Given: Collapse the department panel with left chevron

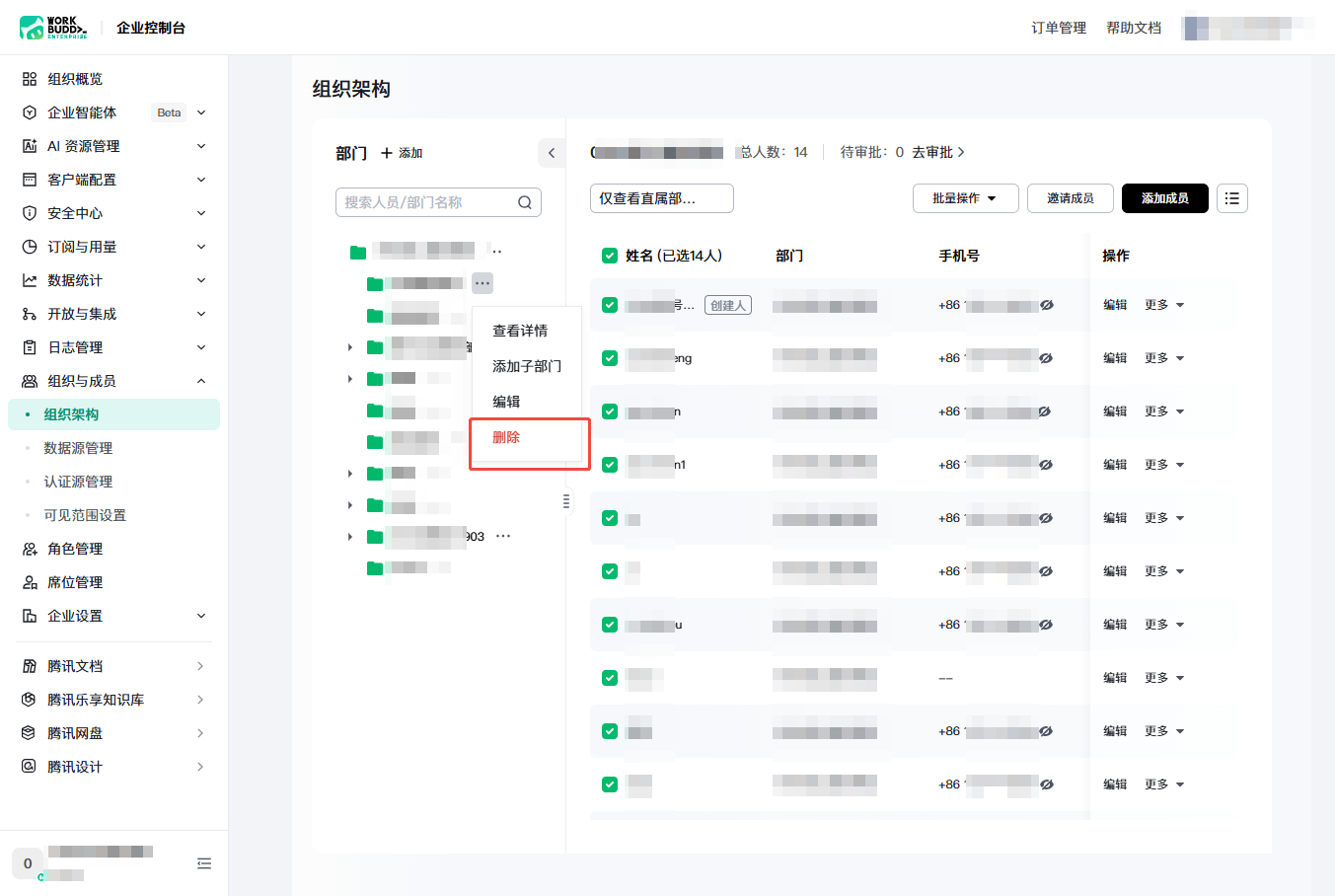Looking at the screenshot, I should point(552,153).
